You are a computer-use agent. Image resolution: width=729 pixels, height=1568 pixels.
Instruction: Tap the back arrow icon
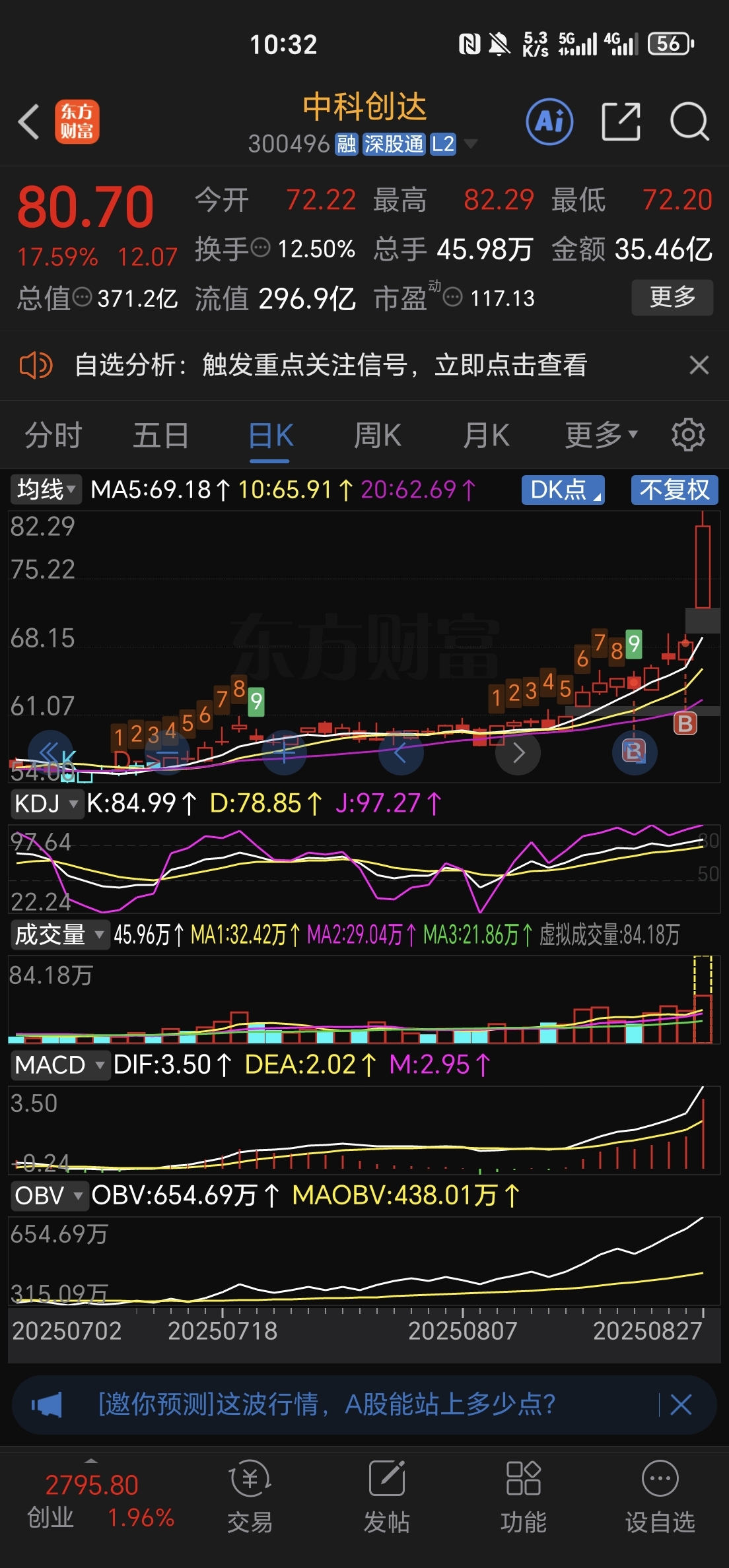click(x=29, y=122)
